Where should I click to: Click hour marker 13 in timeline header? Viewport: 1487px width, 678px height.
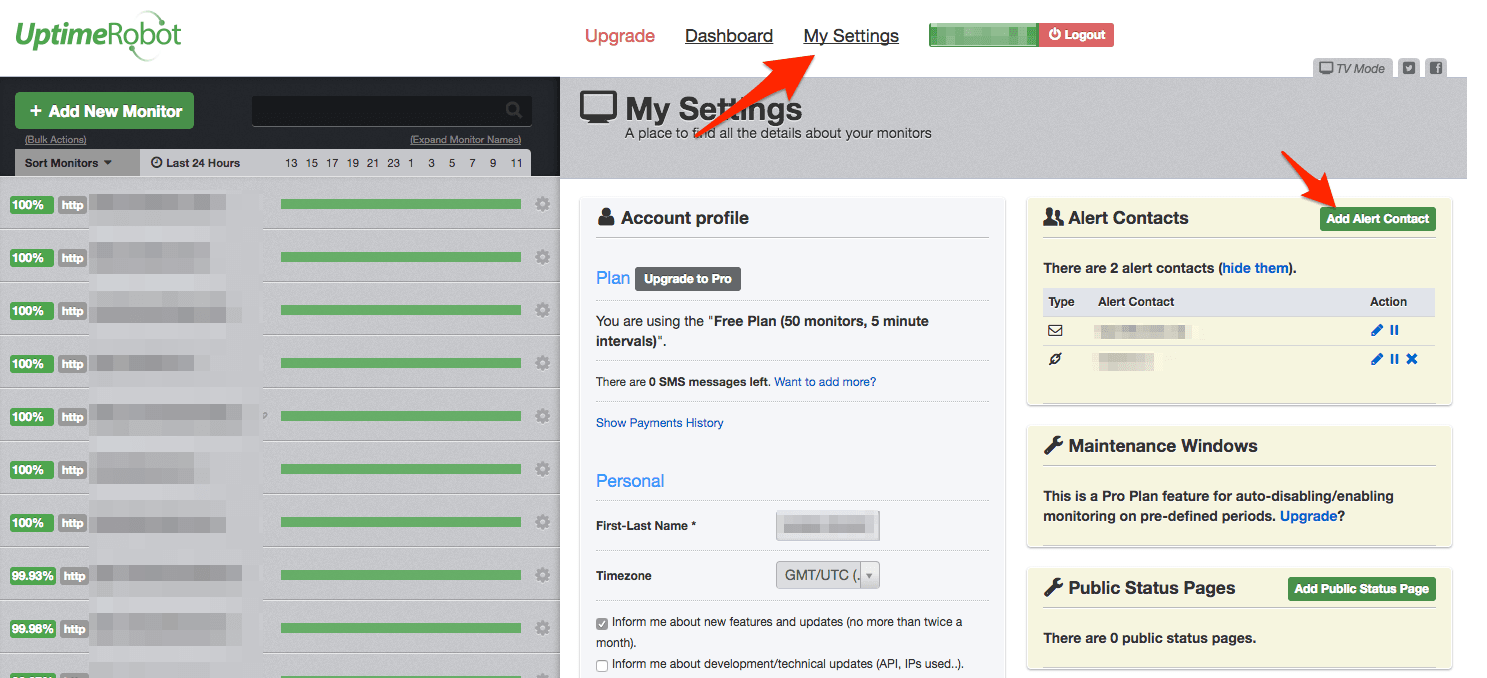tap(291, 163)
